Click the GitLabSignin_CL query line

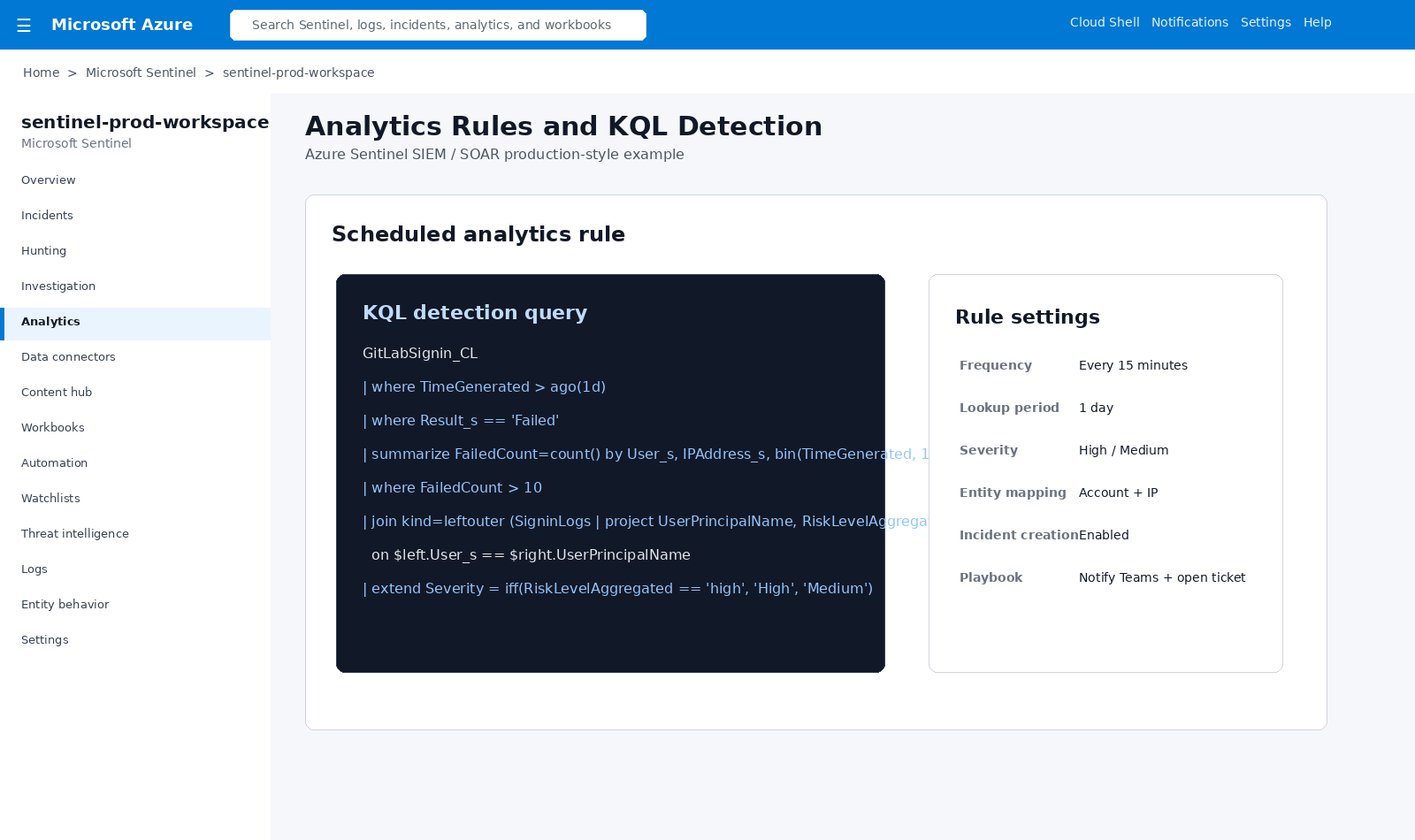[x=420, y=353]
